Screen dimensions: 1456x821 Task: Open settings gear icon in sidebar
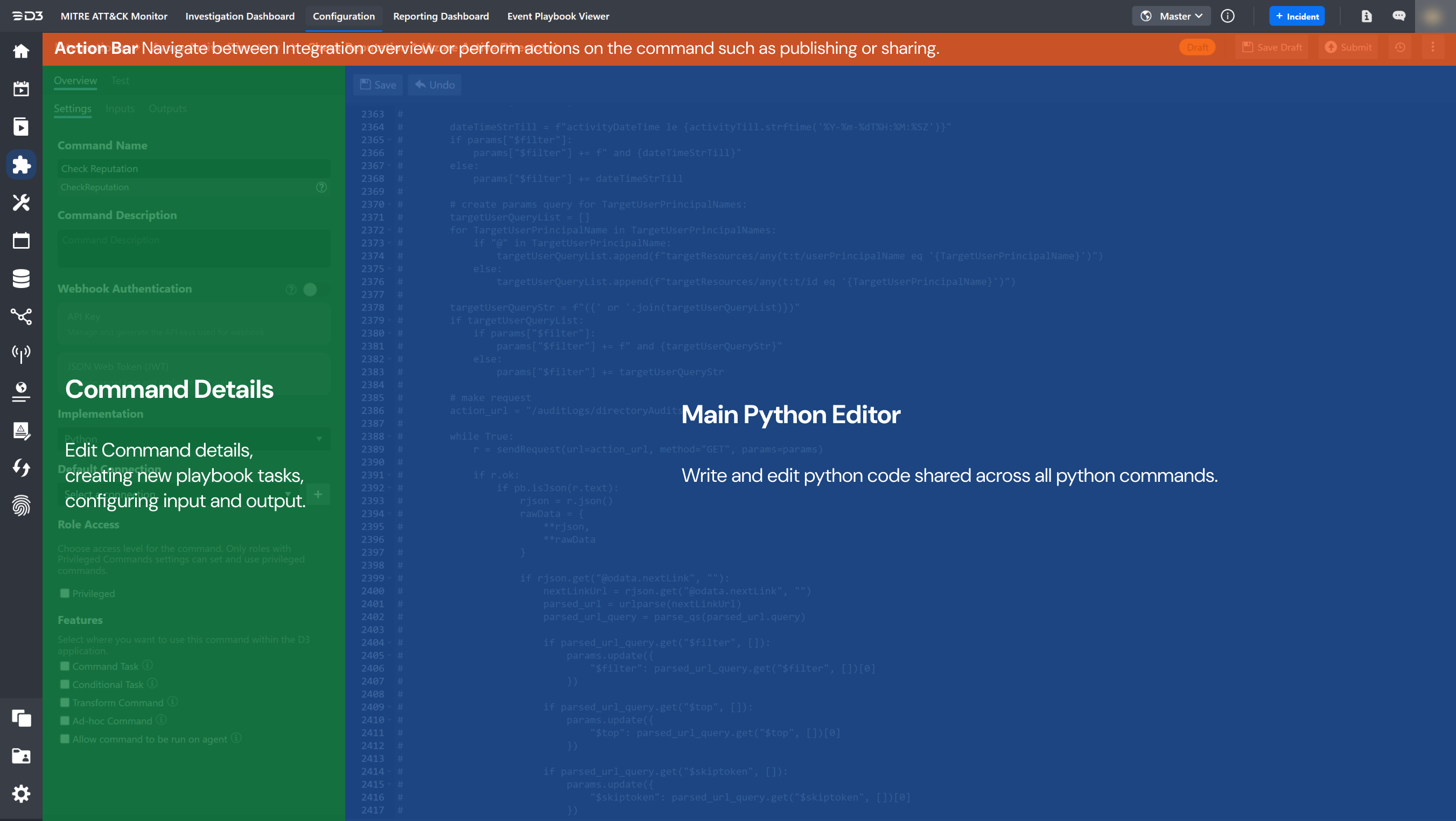(x=21, y=794)
